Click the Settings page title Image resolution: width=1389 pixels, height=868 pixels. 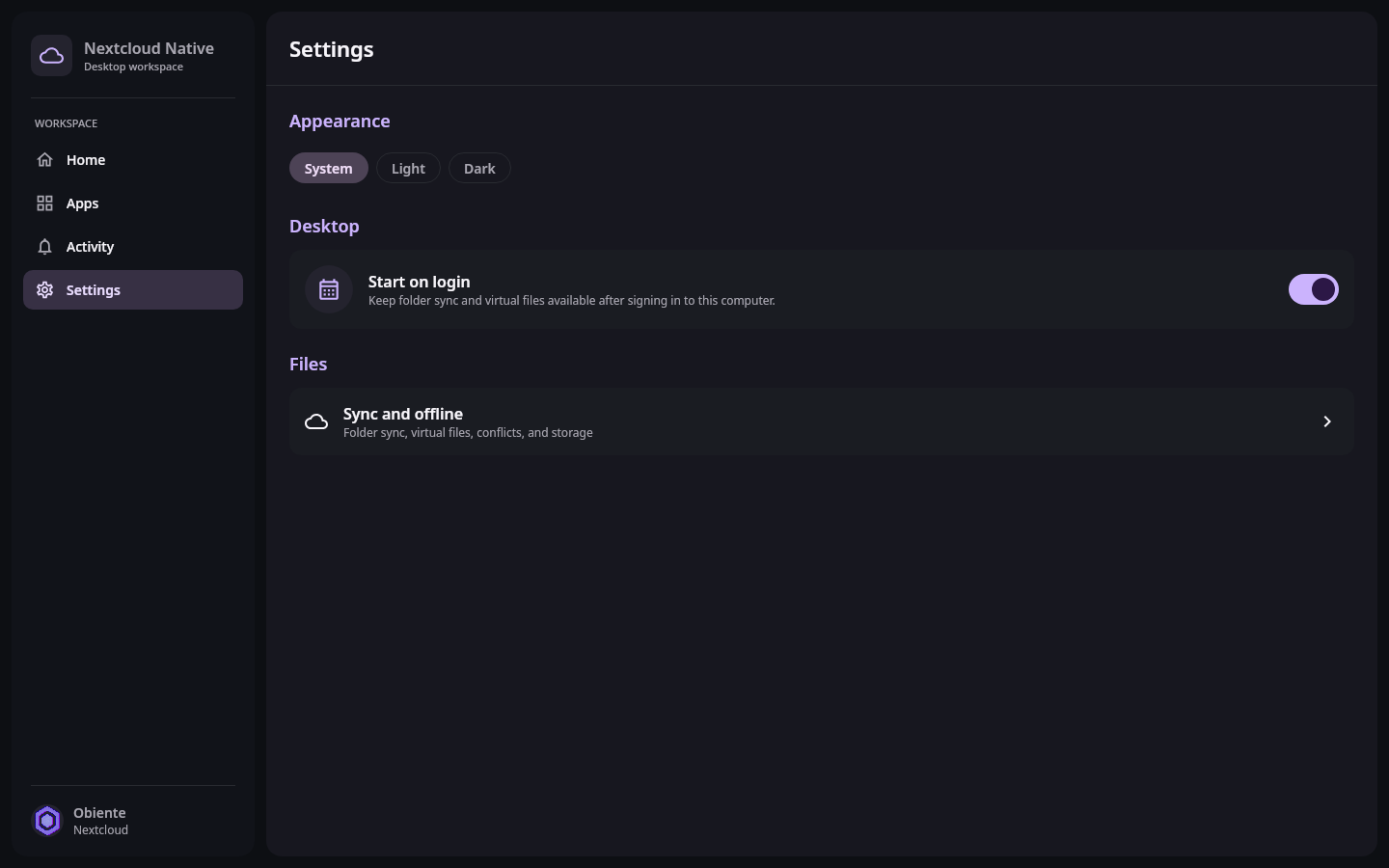(332, 49)
